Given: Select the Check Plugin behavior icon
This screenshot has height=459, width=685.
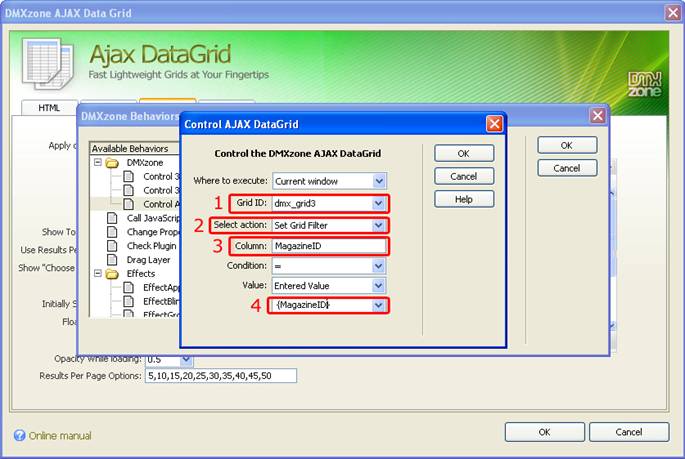Looking at the screenshot, I should pos(112,246).
